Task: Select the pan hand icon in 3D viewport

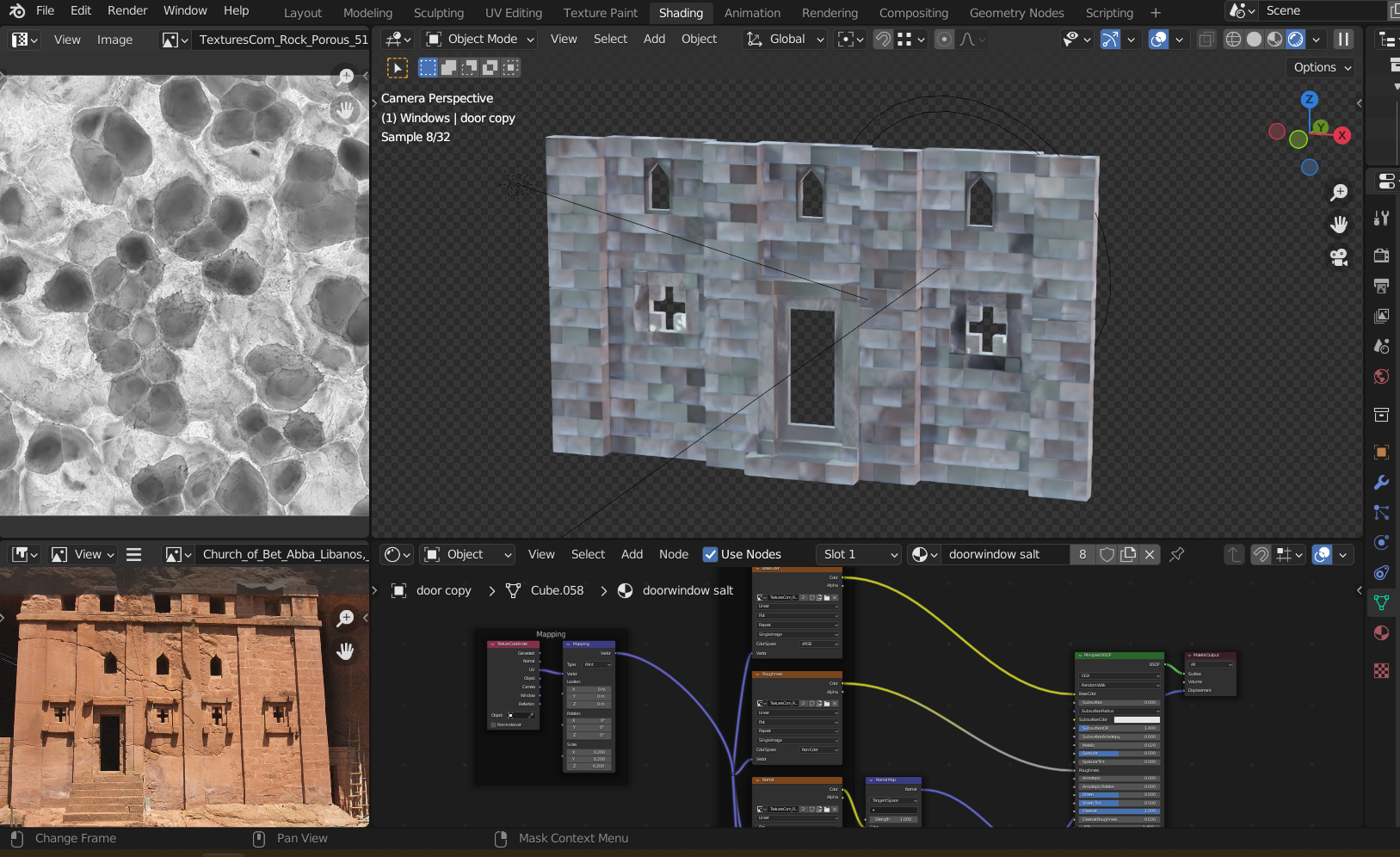Action: [x=1339, y=225]
